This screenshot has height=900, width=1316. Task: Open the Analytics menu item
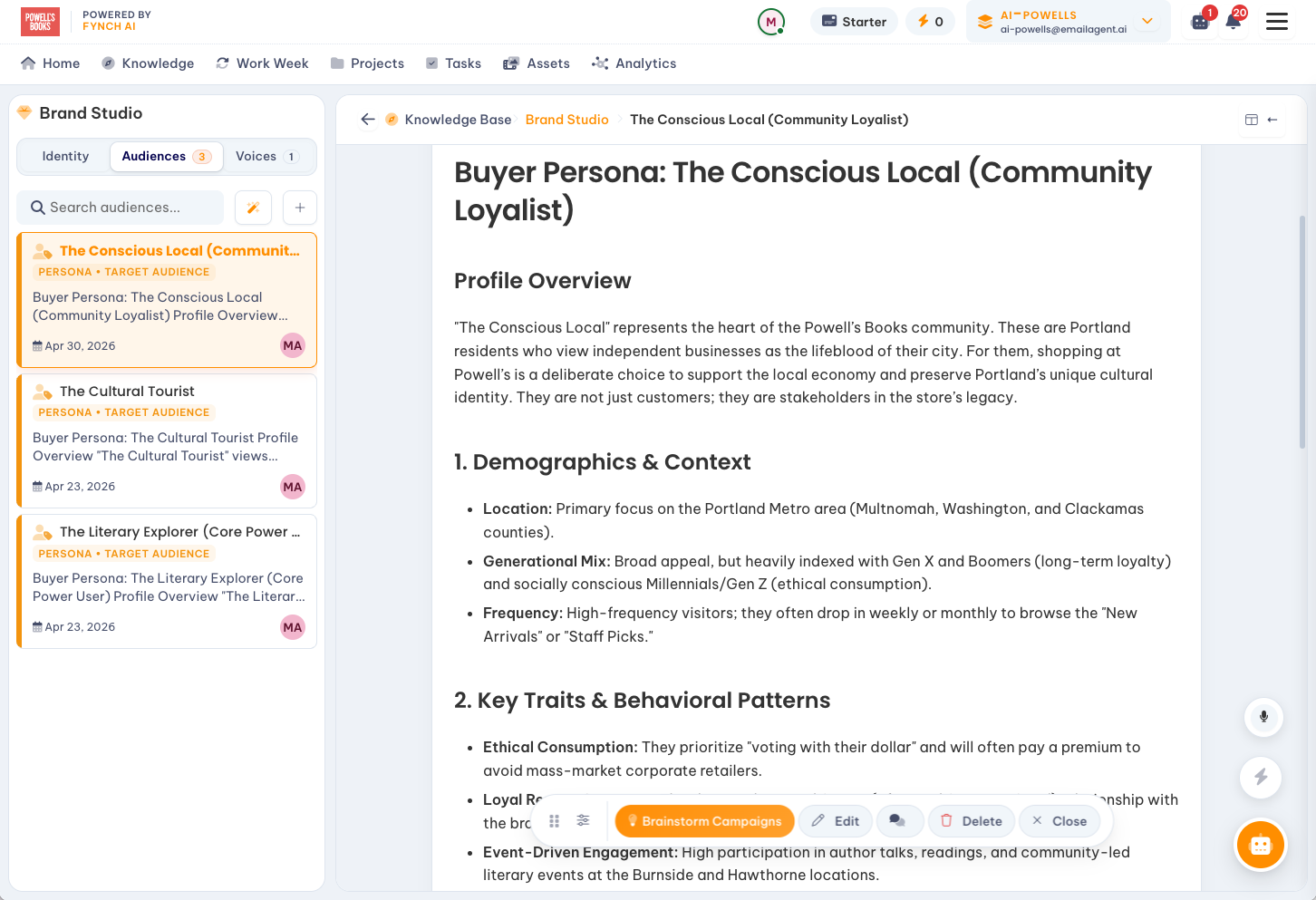click(x=634, y=63)
